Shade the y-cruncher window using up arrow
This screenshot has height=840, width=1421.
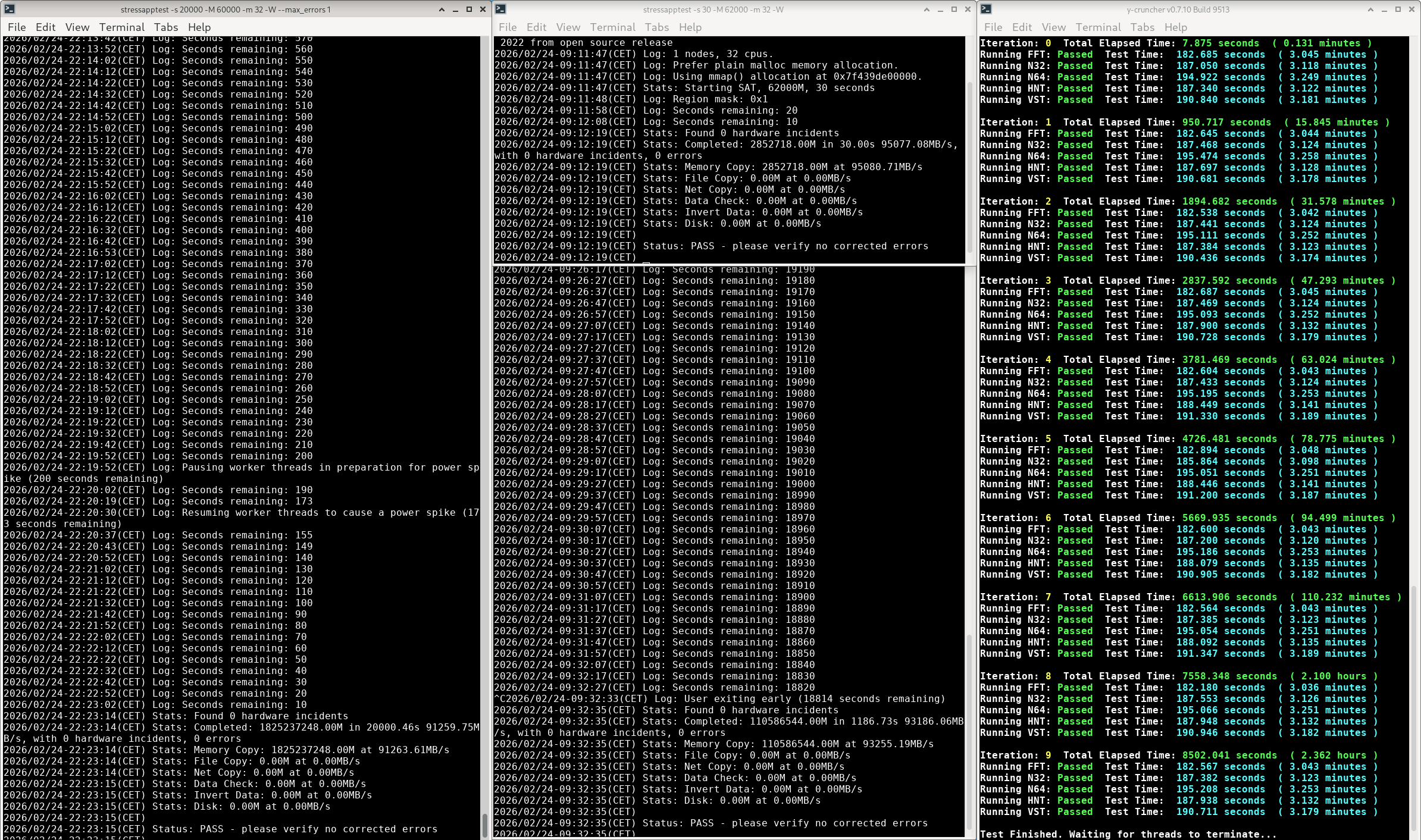coord(1370,10)
